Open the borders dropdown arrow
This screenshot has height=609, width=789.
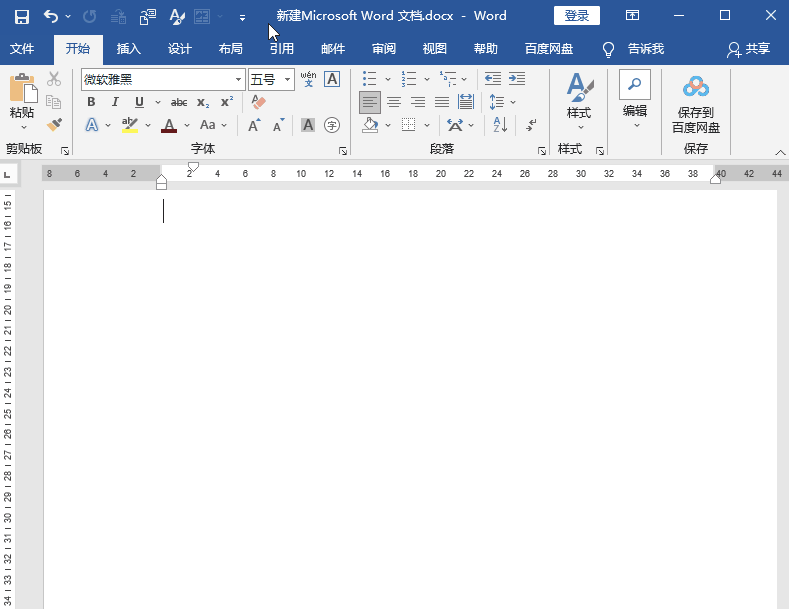click(427, 125)
